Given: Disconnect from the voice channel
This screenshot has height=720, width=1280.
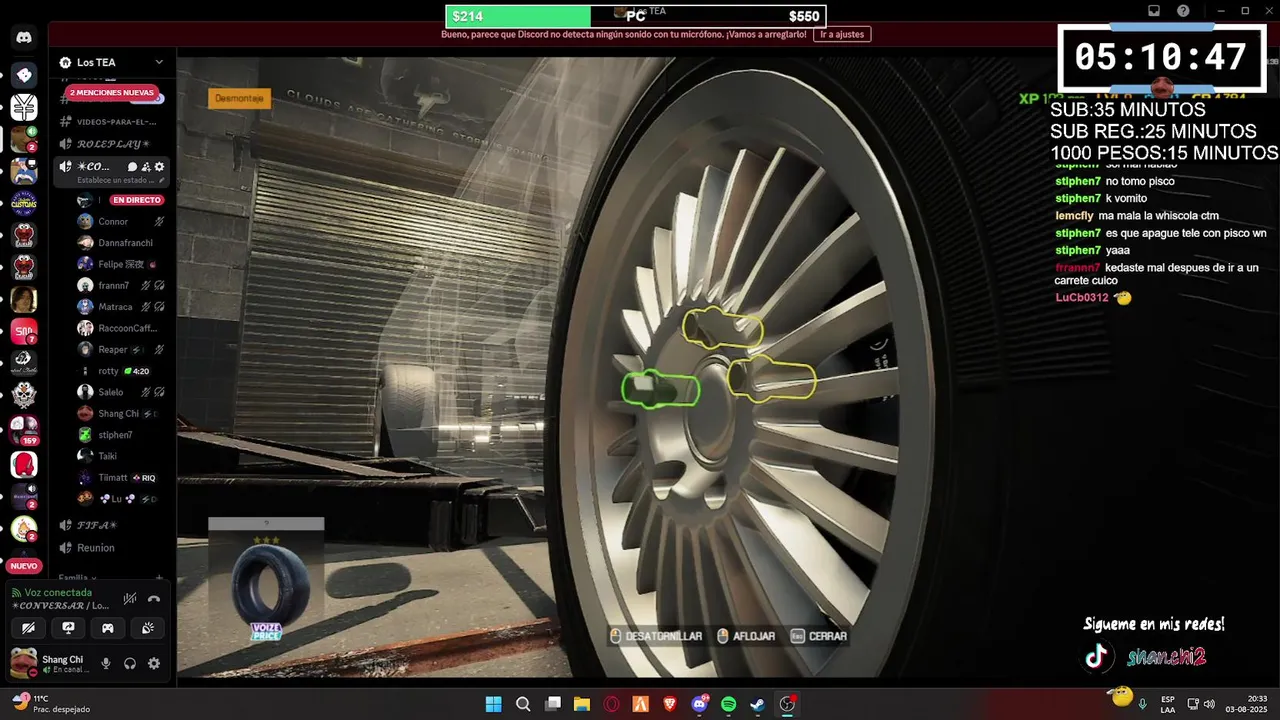Looking at the screenshot, I should point(154,599).
